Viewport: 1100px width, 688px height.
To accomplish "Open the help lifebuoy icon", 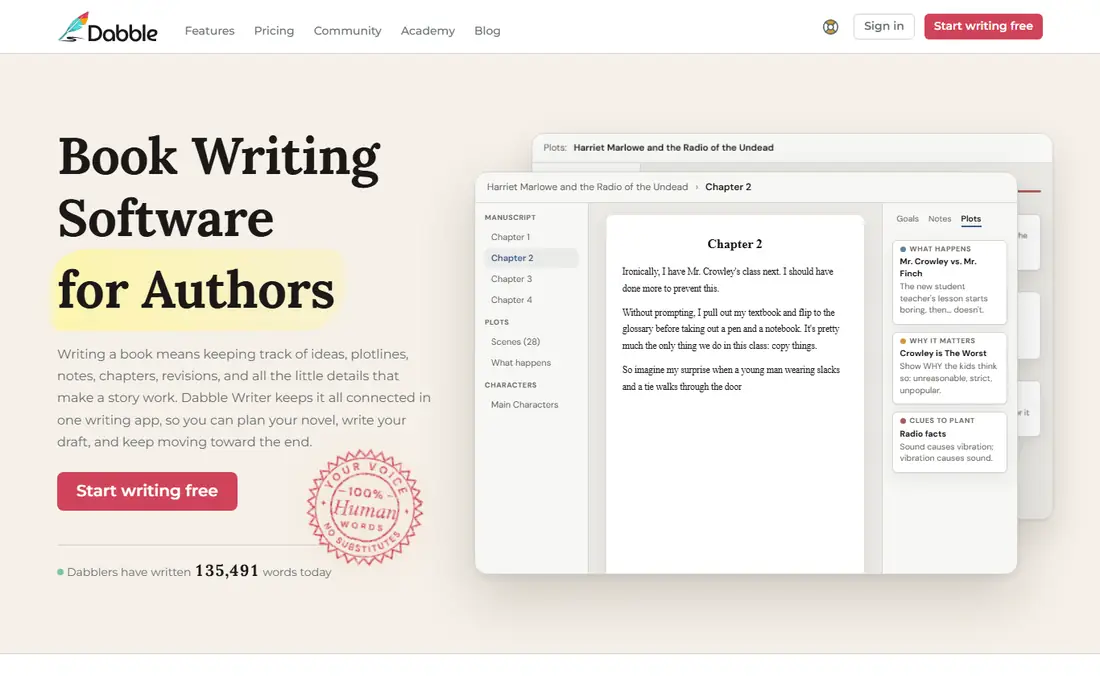I will tap(831, 27).
